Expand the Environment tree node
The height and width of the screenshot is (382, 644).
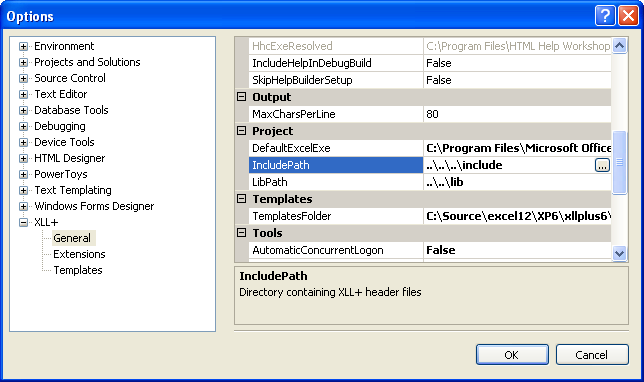[23, 46]
